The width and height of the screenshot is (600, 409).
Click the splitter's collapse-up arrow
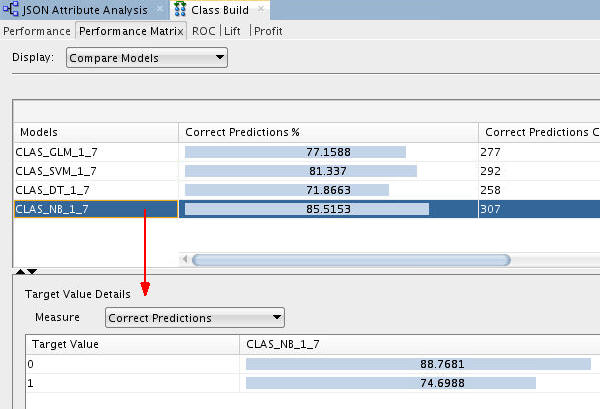coord(21,271)
